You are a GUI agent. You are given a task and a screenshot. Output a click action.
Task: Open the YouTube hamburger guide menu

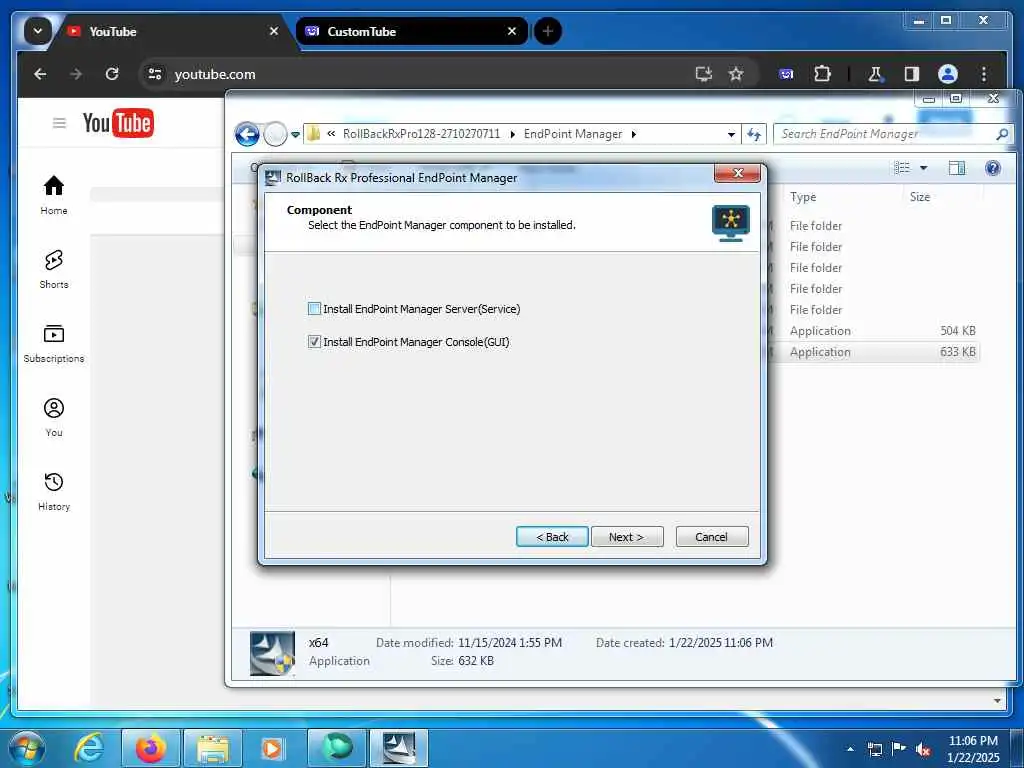(59, 123)
